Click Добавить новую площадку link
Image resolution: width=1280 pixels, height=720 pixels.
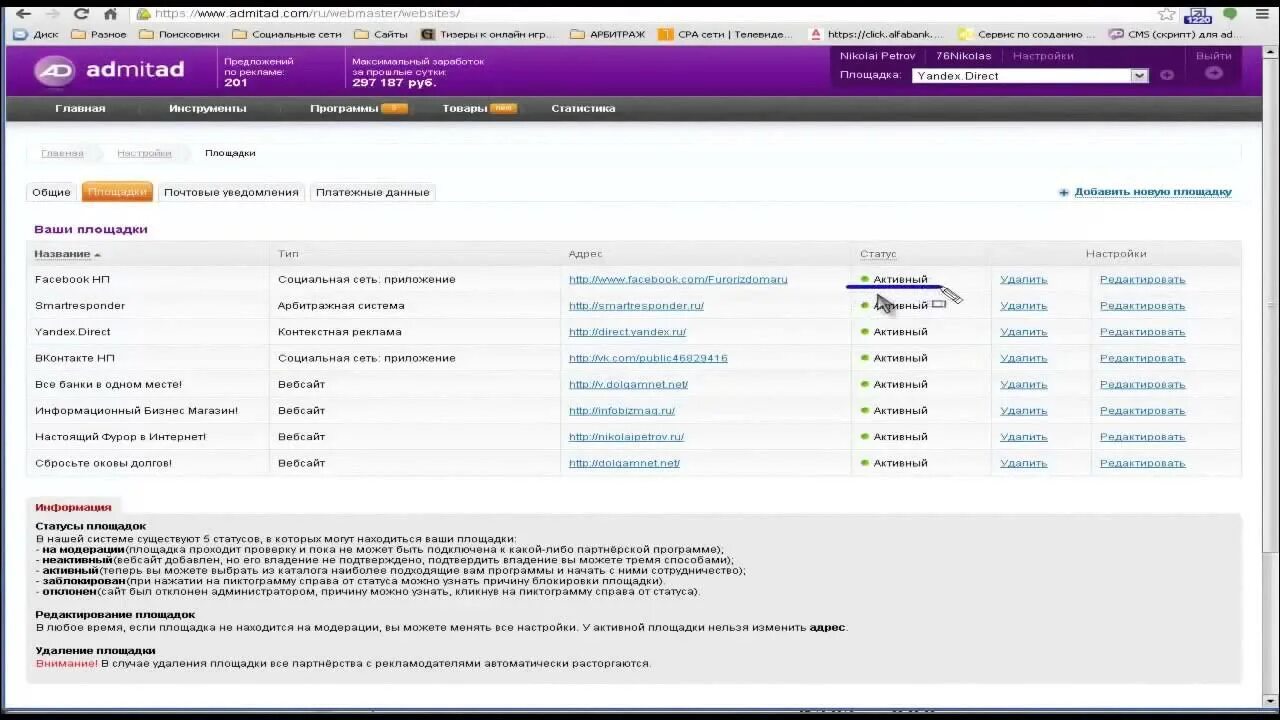1153,192
